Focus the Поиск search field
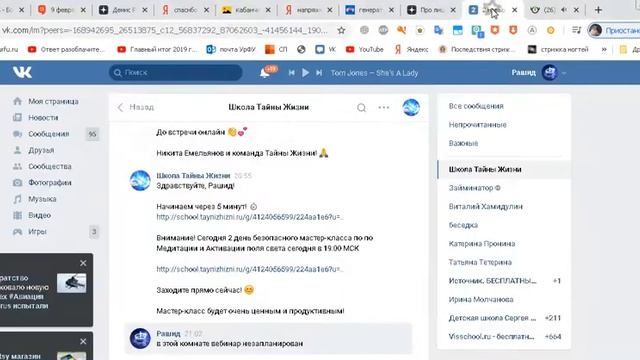 176,73
